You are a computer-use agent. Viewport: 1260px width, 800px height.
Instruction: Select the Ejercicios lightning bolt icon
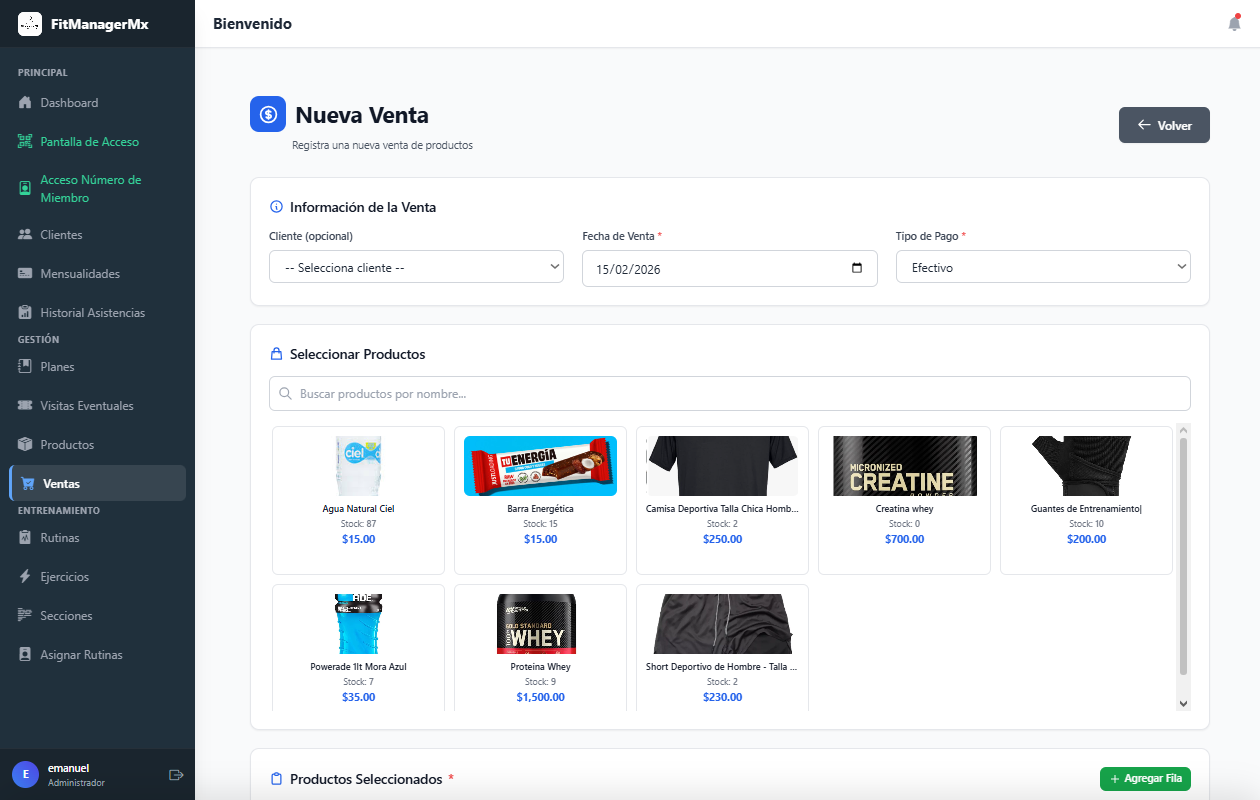pos(25,576)
